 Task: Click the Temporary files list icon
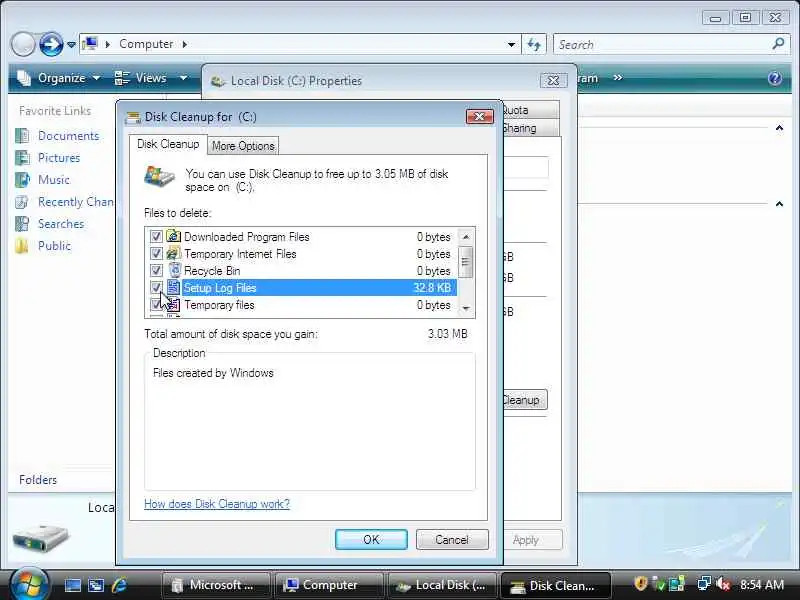[173, 305]
